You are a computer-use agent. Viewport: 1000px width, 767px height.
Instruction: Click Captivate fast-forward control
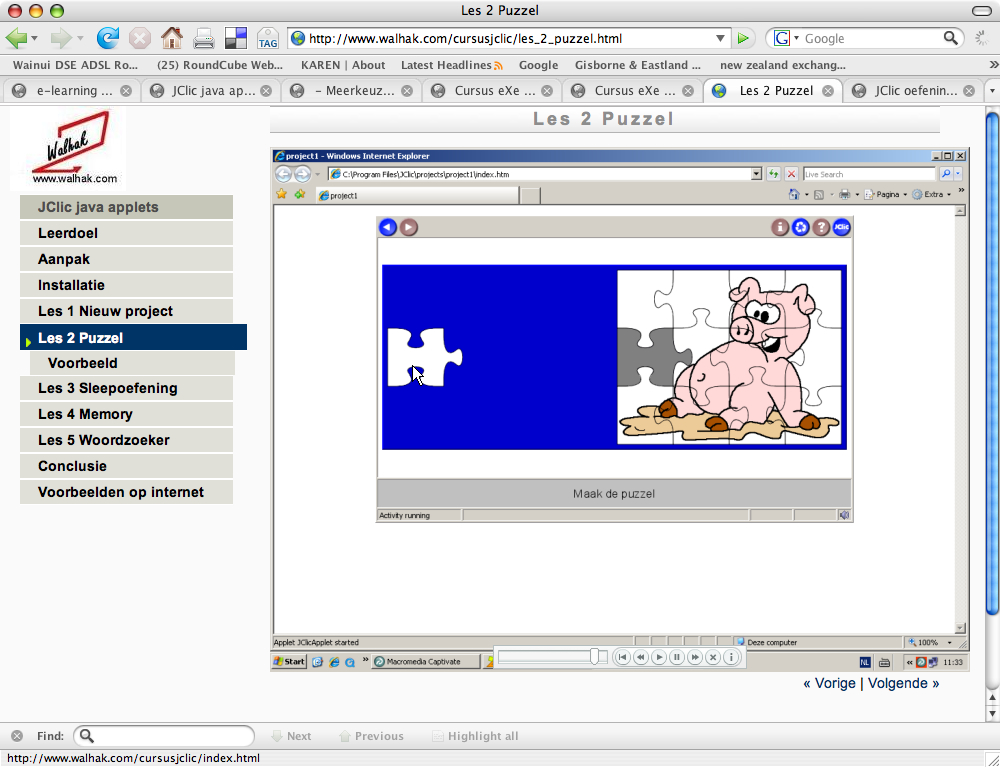[x=695, y=657]
